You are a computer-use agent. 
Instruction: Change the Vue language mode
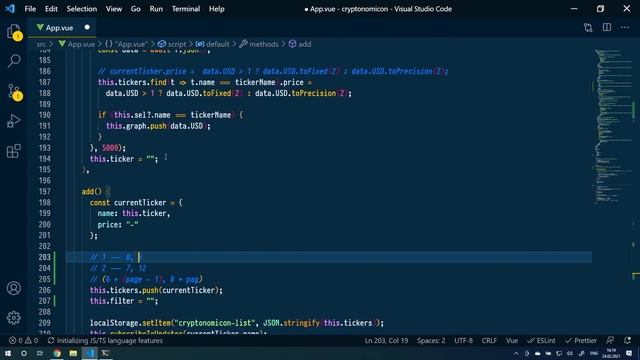(x=512, y=340)
